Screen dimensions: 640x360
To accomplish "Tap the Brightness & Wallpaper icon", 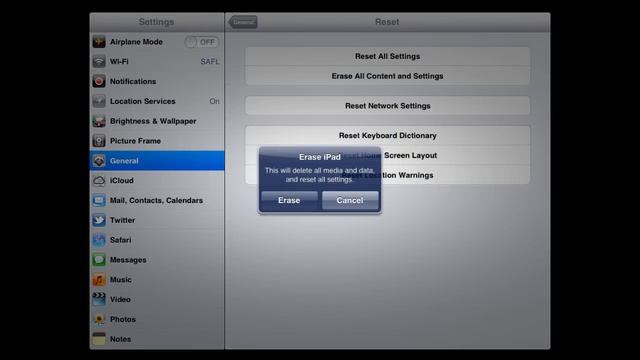I will 99,121.
